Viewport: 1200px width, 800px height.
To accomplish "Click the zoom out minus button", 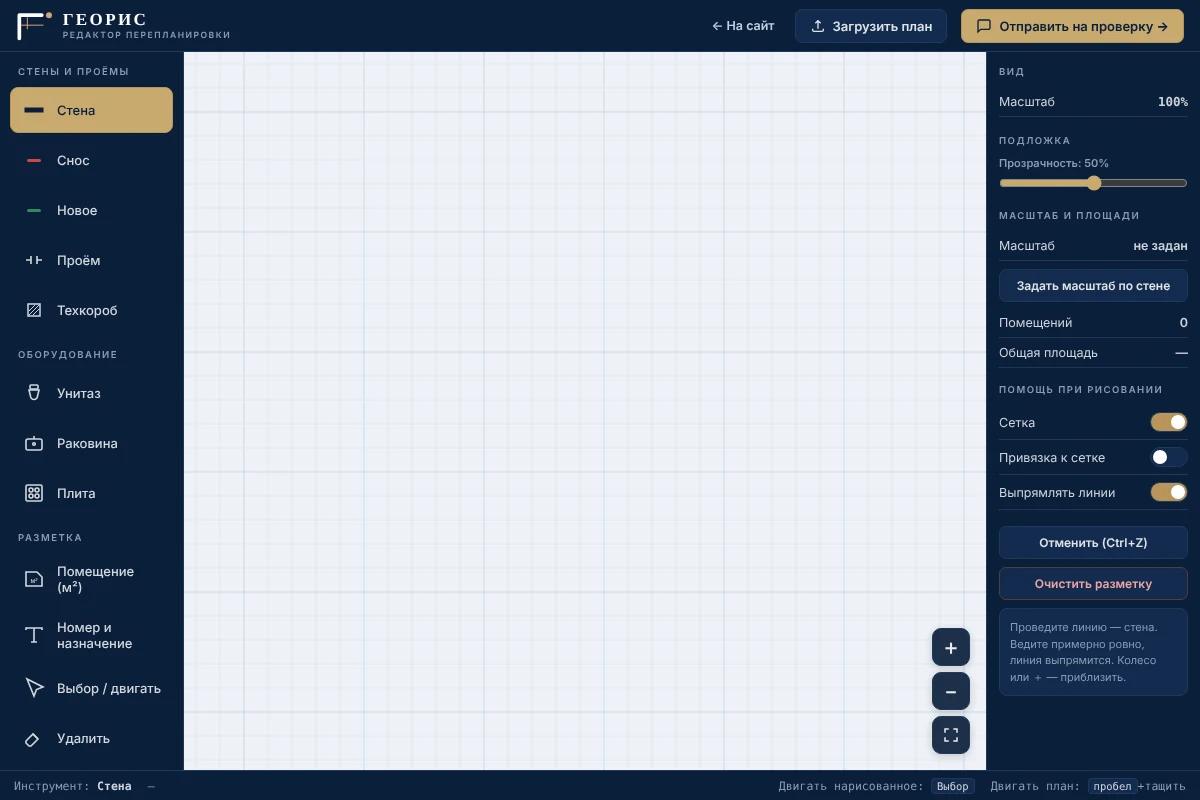I will (x=951, y=691).
